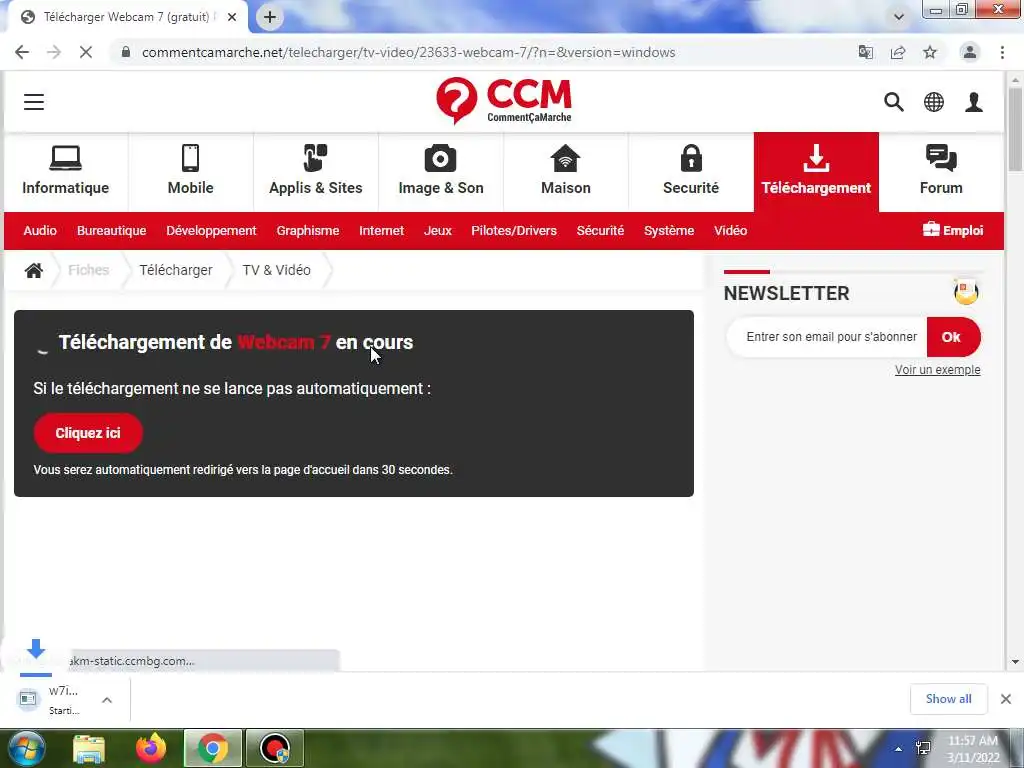Viewport: 1024px width, 768px height.
Task: Bookmark page with the star icon
Action: tap(930, 52)
